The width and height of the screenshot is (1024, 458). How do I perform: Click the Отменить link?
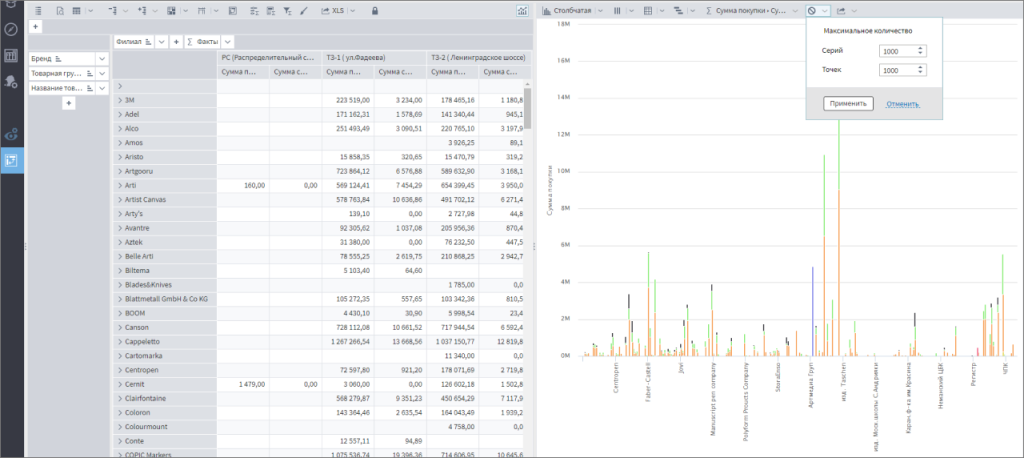[901, 103]
